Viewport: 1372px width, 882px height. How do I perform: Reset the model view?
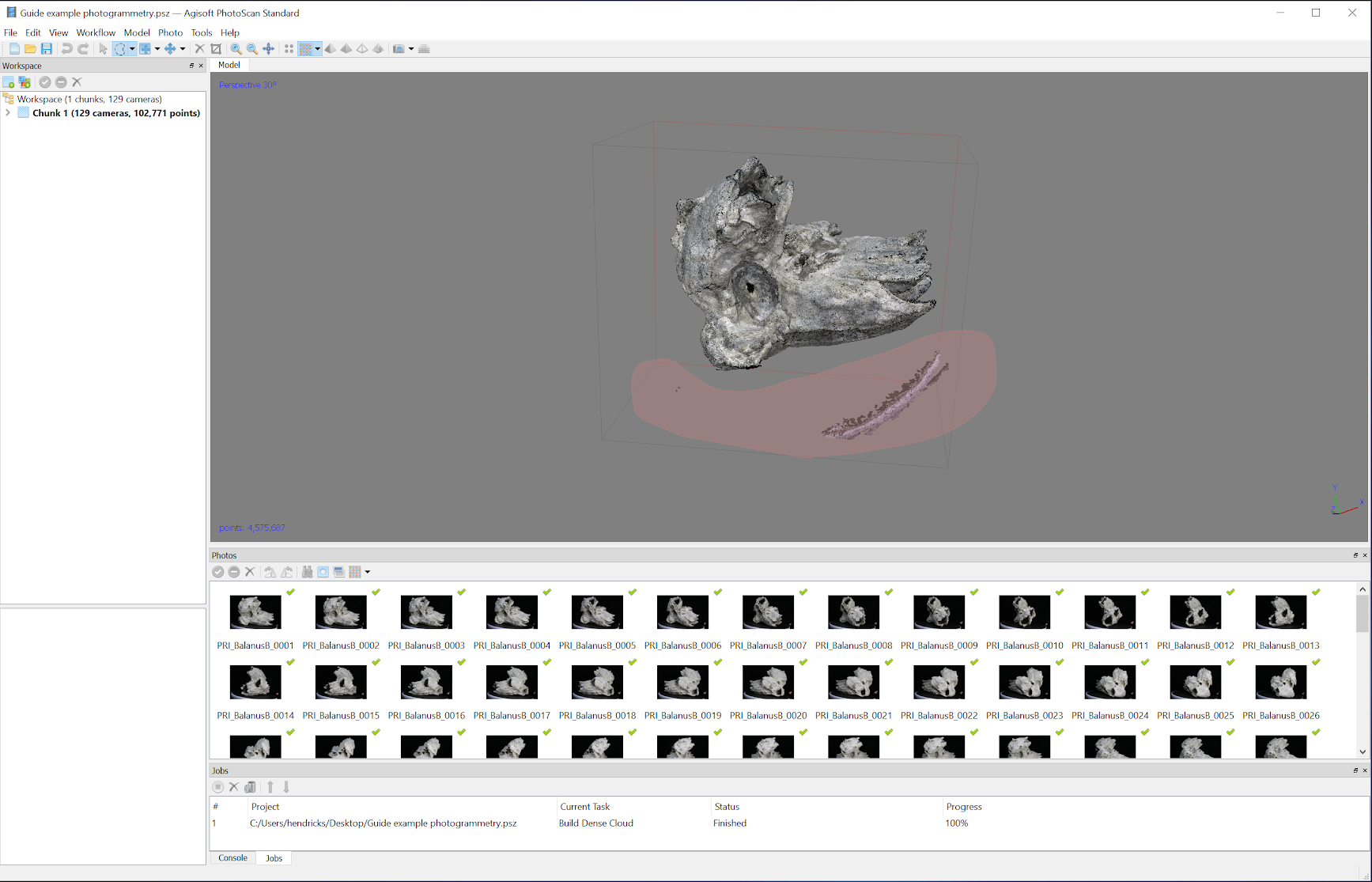point(269,49)
